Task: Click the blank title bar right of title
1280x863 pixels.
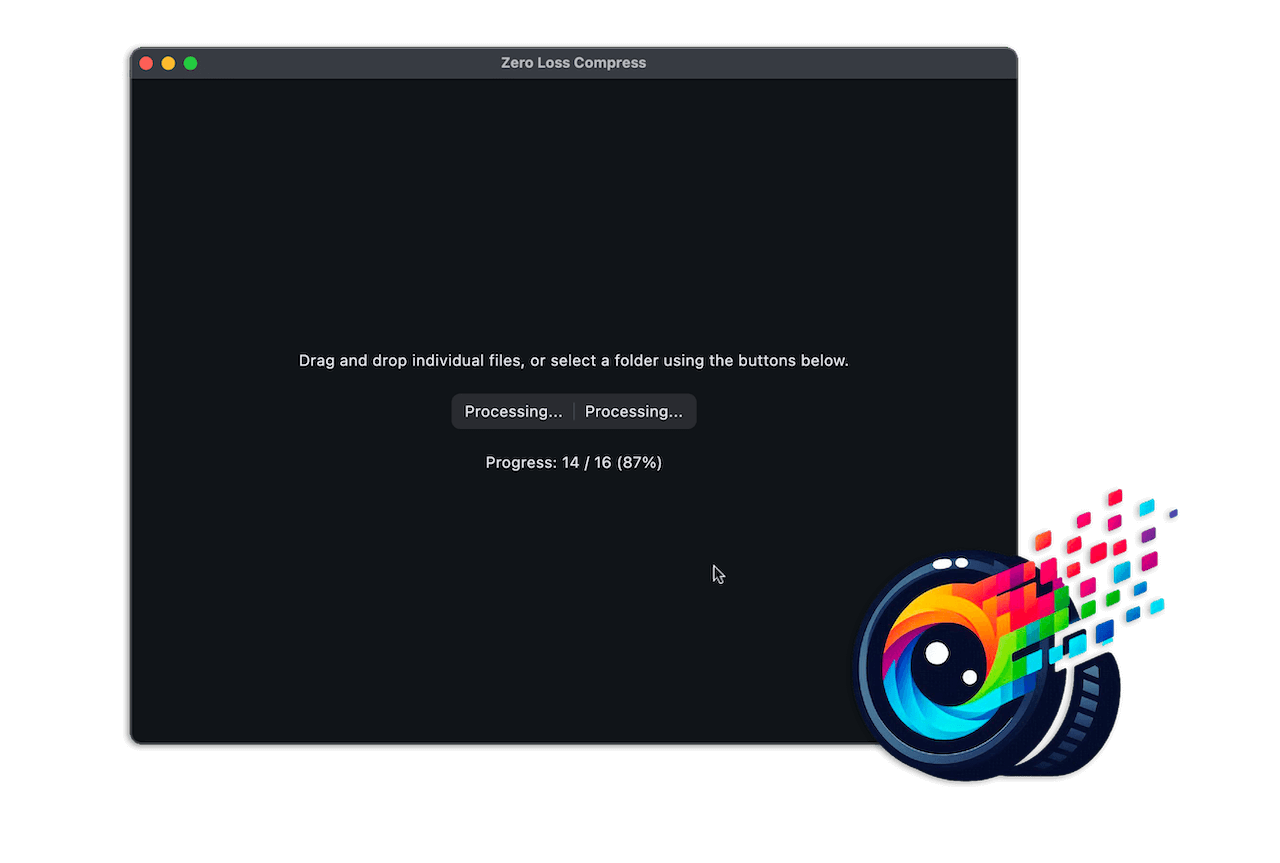Action: tap(830, 63)
